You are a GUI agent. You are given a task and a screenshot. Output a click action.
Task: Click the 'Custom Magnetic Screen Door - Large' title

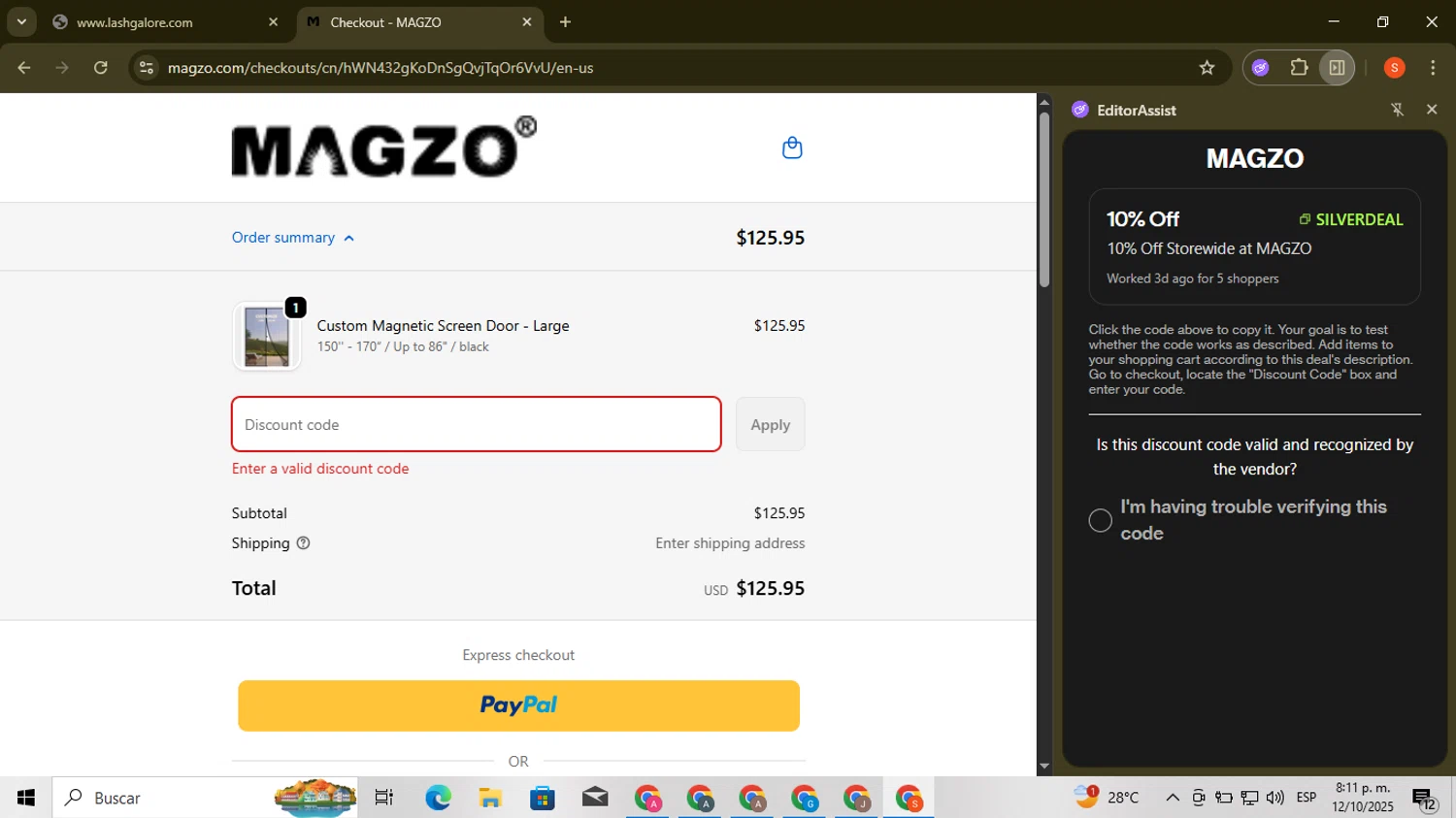[443, 326]
